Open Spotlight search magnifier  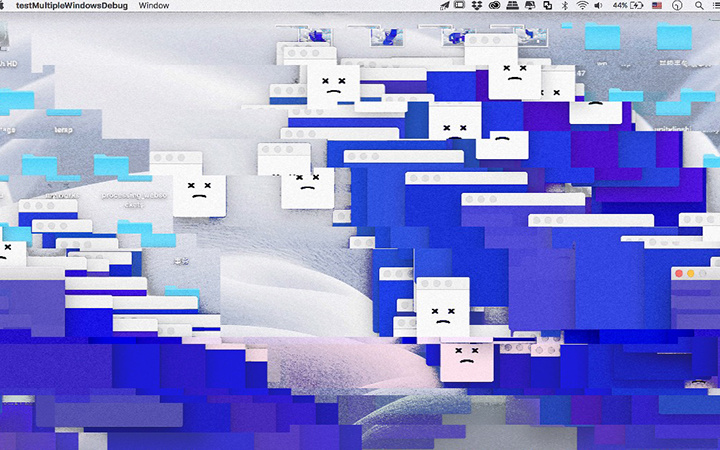click(x=699, y=5)
